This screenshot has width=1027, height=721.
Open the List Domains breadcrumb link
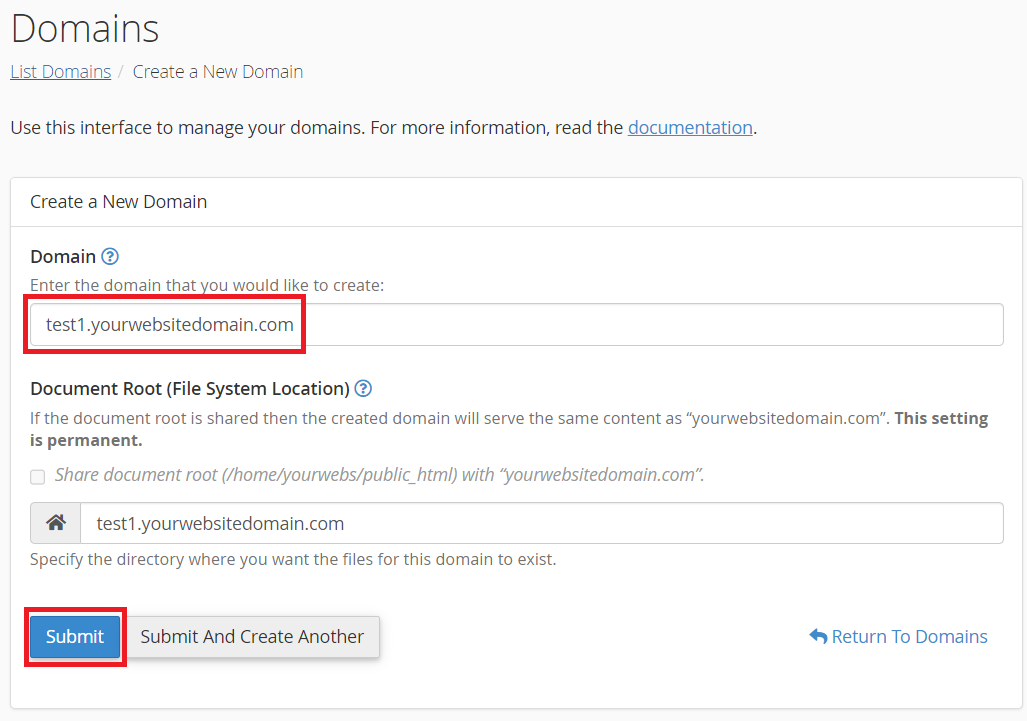pyautogui.click(x=60, y=72)
